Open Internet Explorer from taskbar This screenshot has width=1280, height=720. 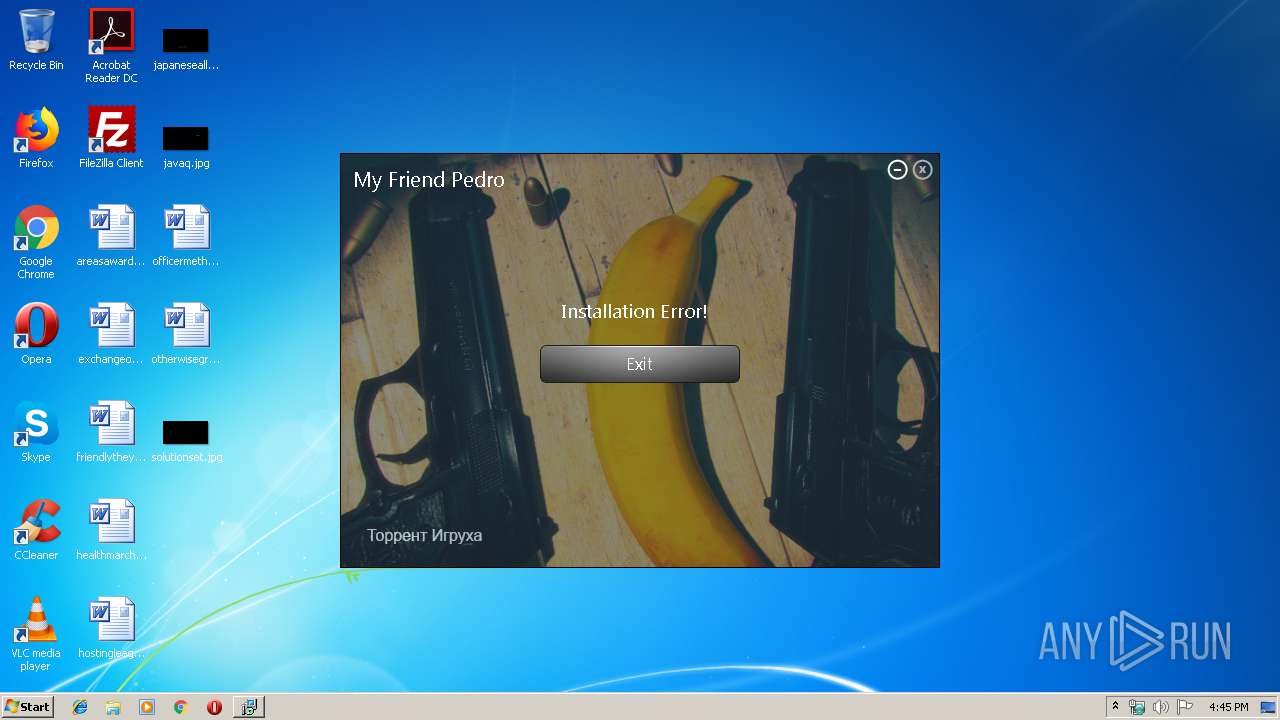tap(80, 707)
